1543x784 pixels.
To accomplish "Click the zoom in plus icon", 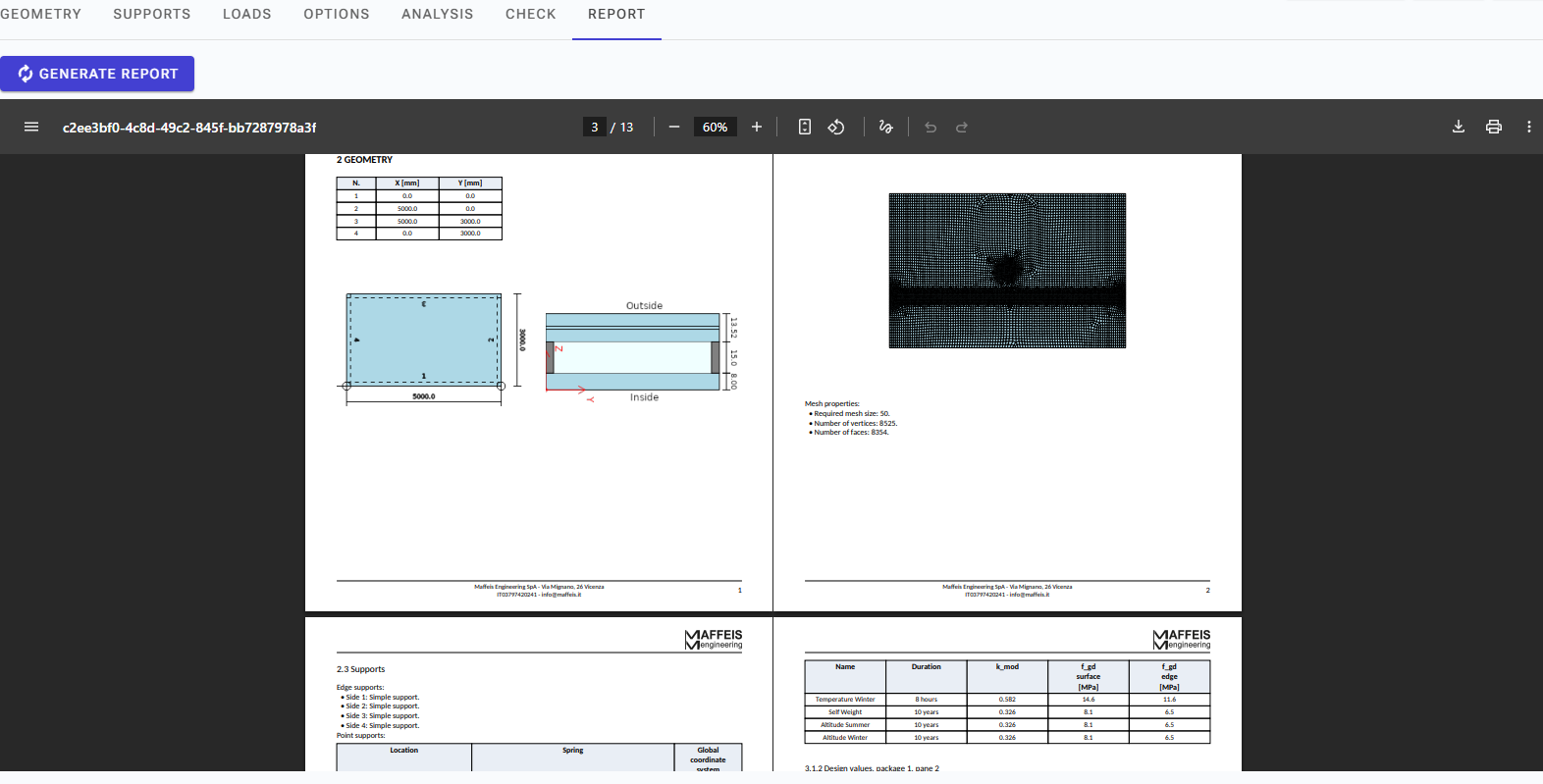I will tap(757, 127).
